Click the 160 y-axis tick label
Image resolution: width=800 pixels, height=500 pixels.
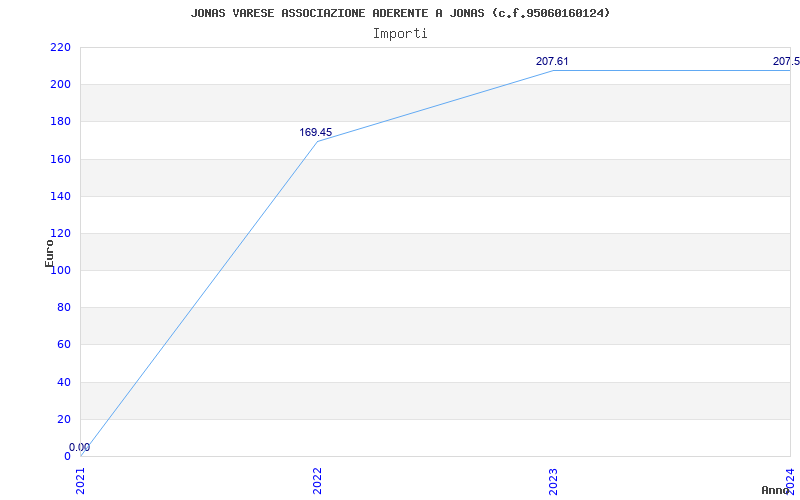pyautogui.click(x=60, y=159)
